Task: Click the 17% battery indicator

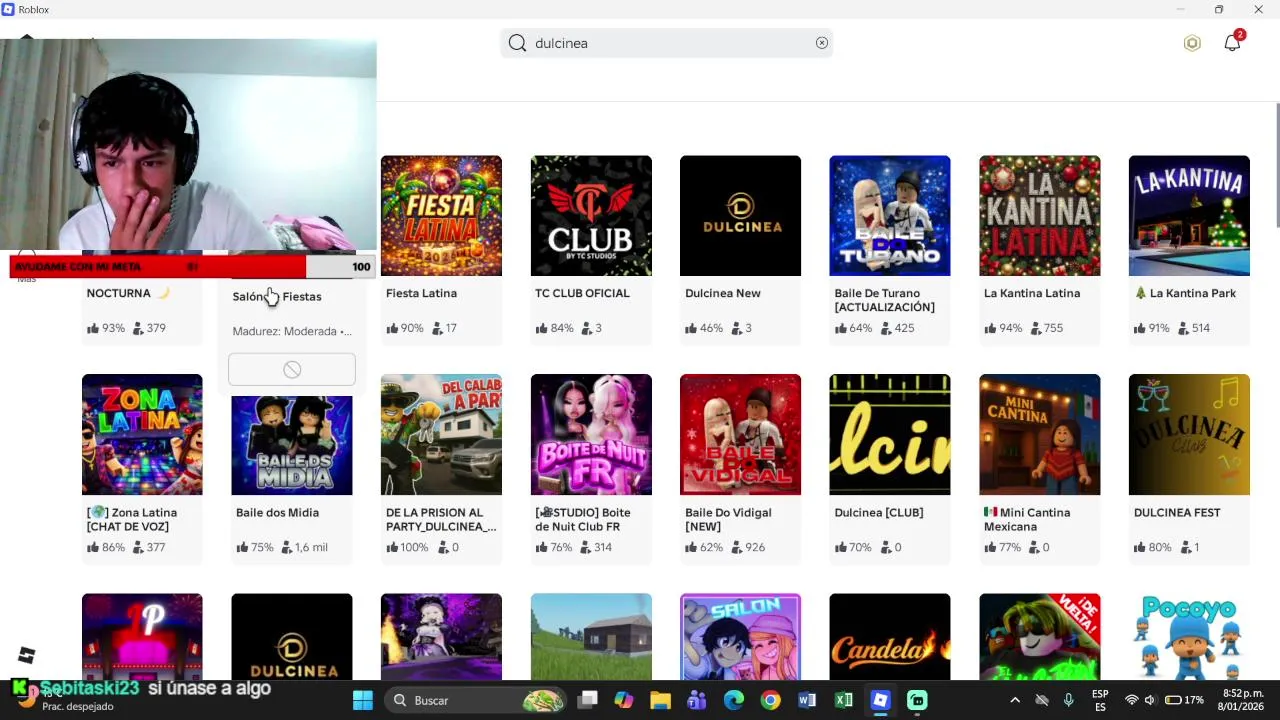Action: click(x=1184, y=700)
